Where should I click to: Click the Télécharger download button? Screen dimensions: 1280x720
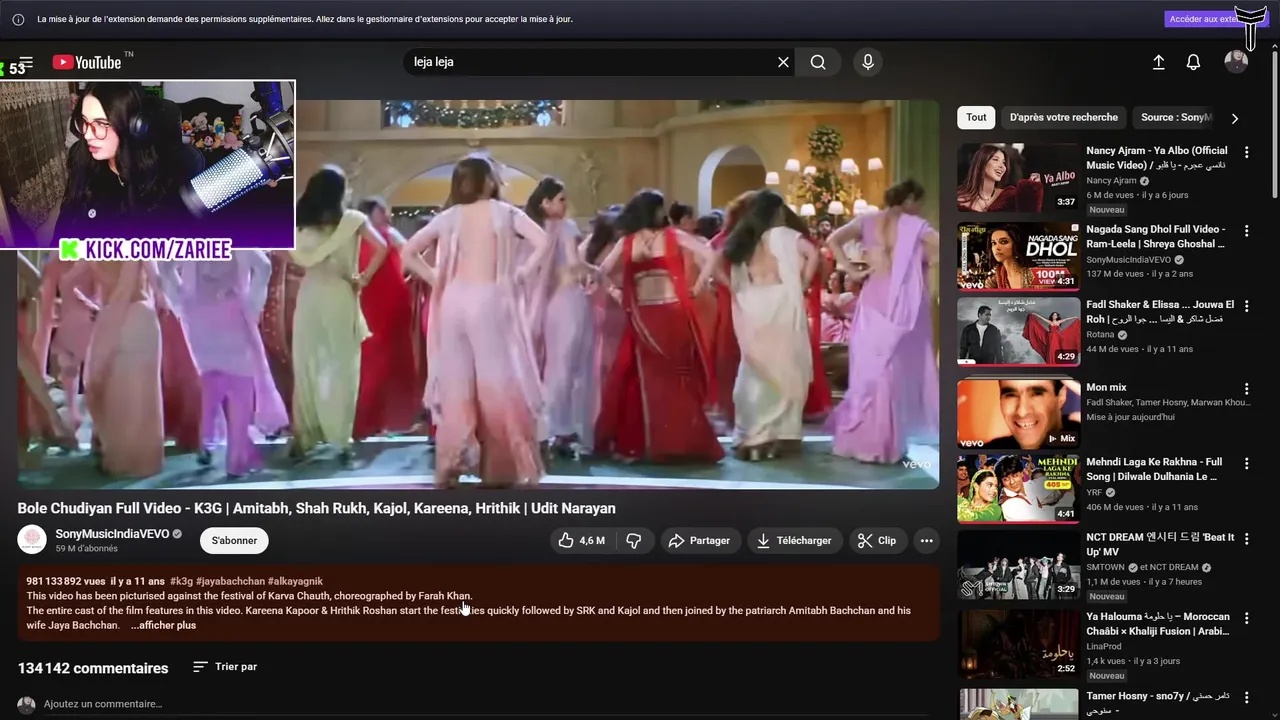coord(794,540)
